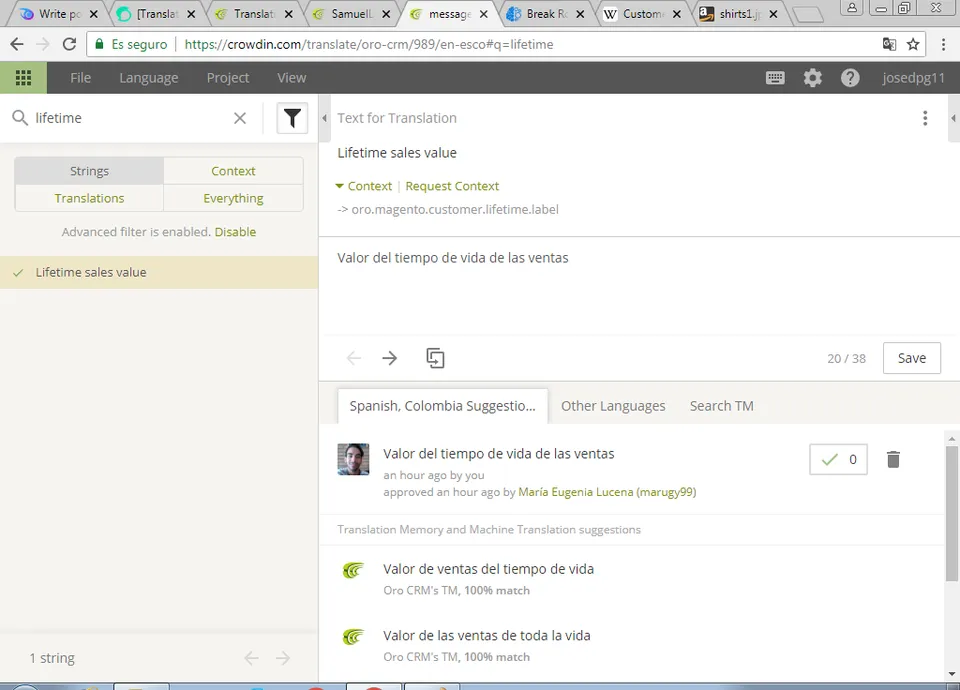Viewport: 960px width, 690px height.
Task: Go to previous page of strings
Action: click(251, 658)
